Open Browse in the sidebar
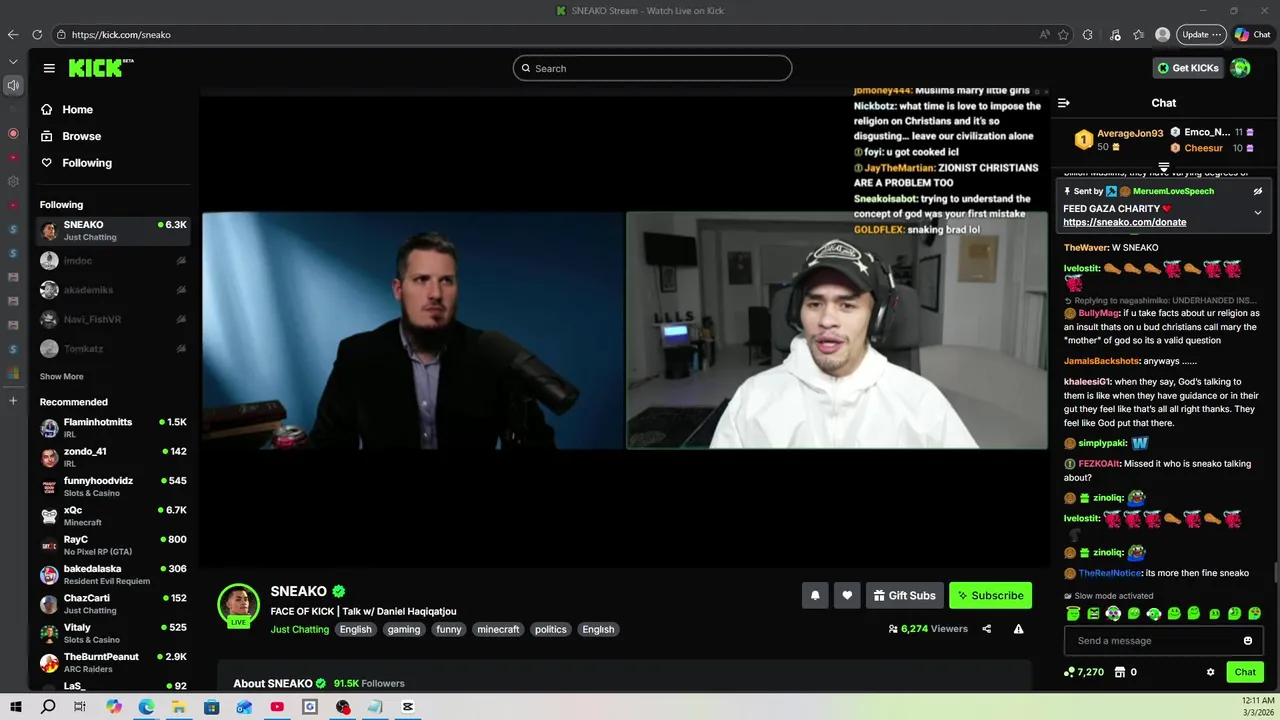 pos(71,136)
